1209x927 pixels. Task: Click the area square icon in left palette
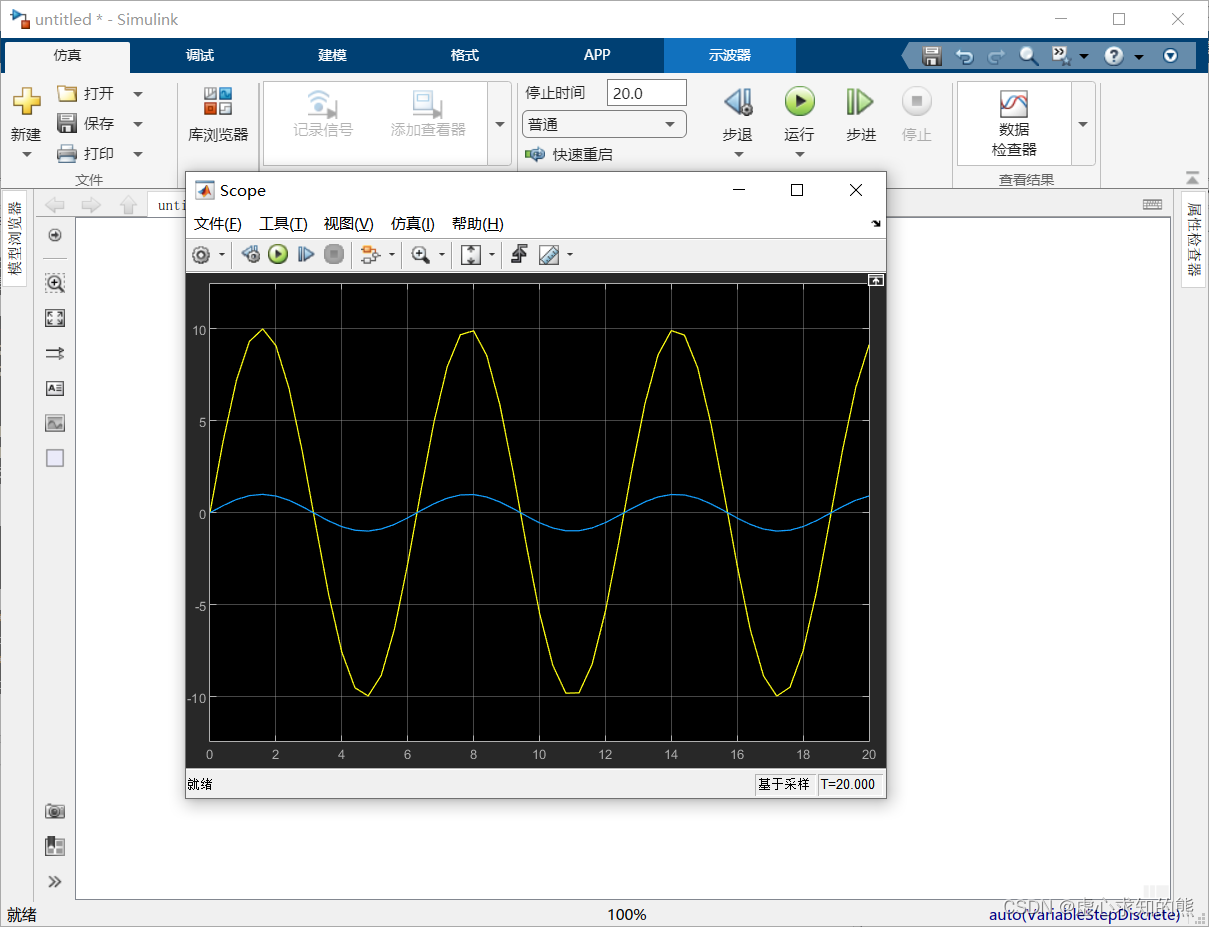tap(55, 458)
